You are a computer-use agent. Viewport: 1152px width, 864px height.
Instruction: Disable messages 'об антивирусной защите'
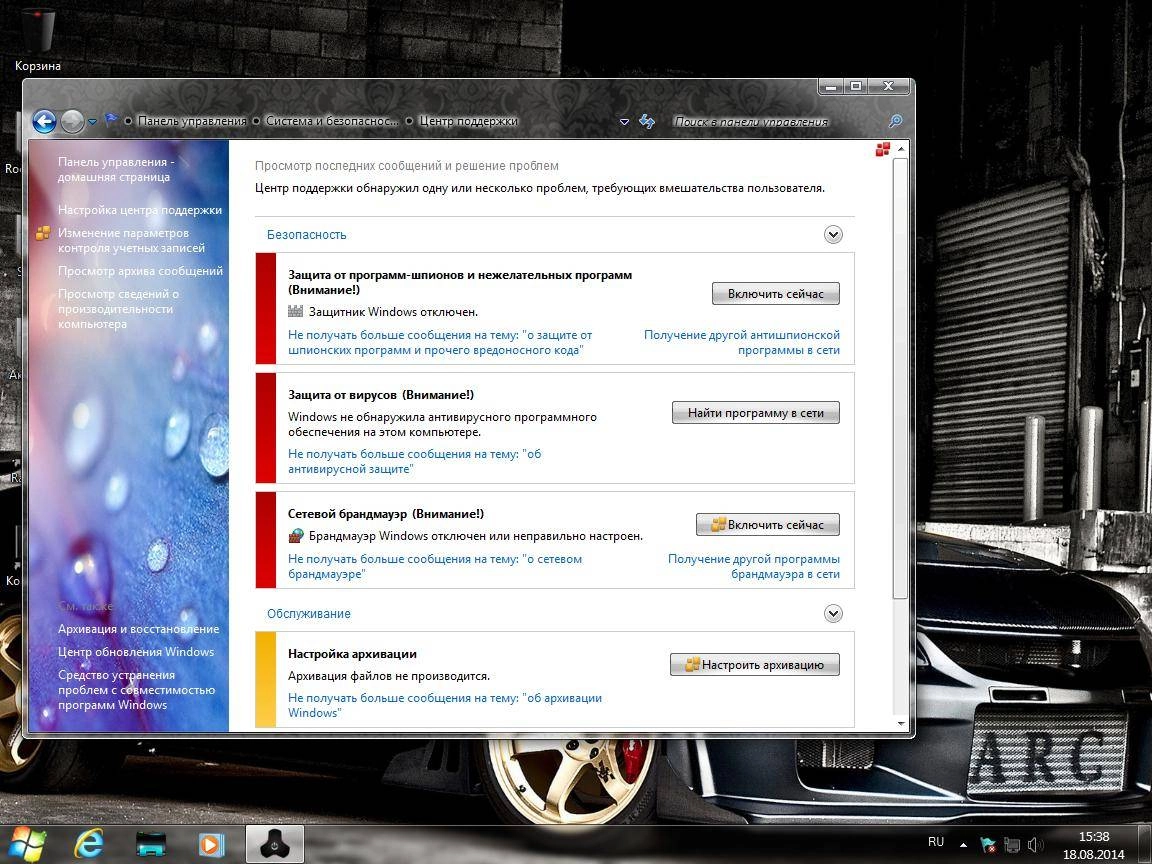coord(414,461)
